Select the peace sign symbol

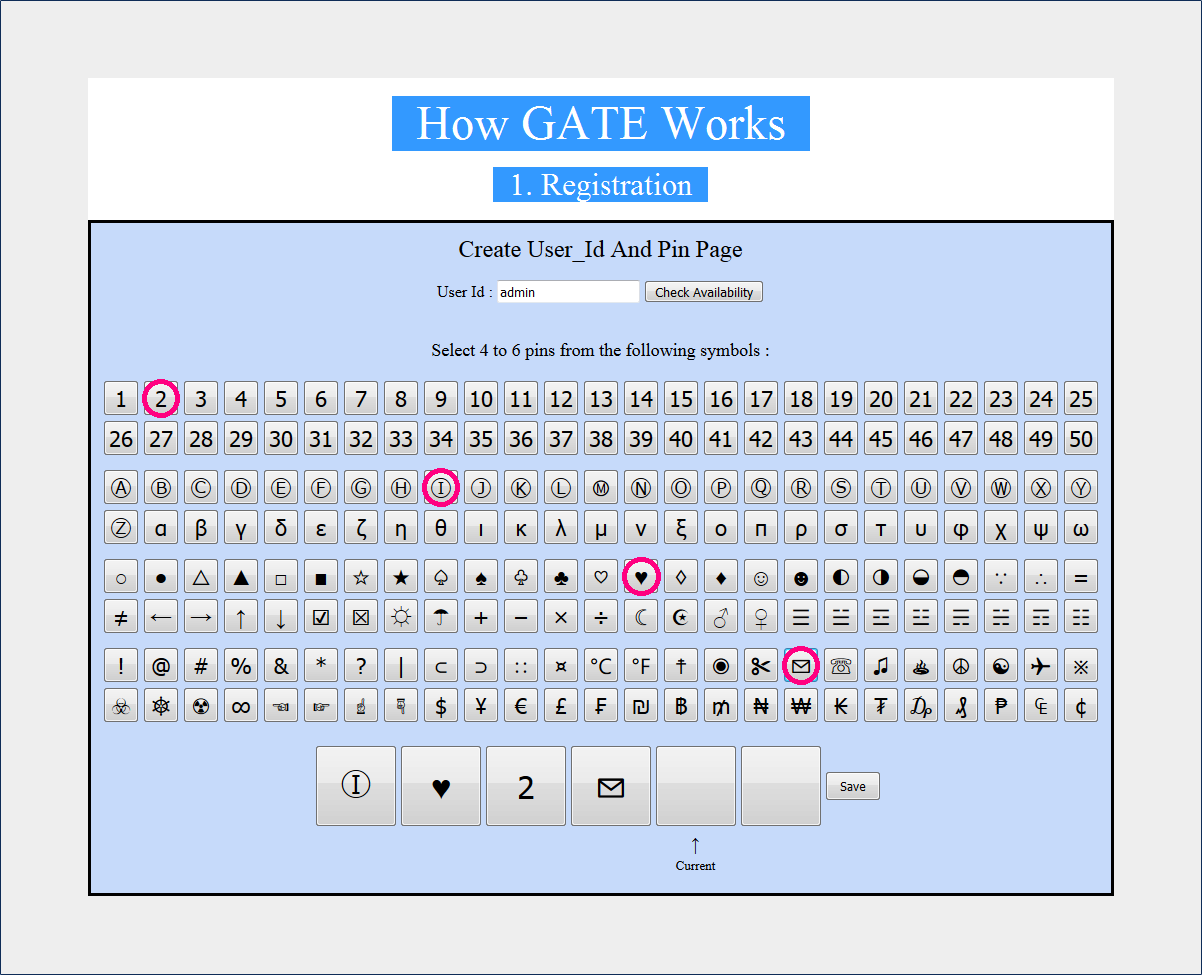click(x=961, y=665)
